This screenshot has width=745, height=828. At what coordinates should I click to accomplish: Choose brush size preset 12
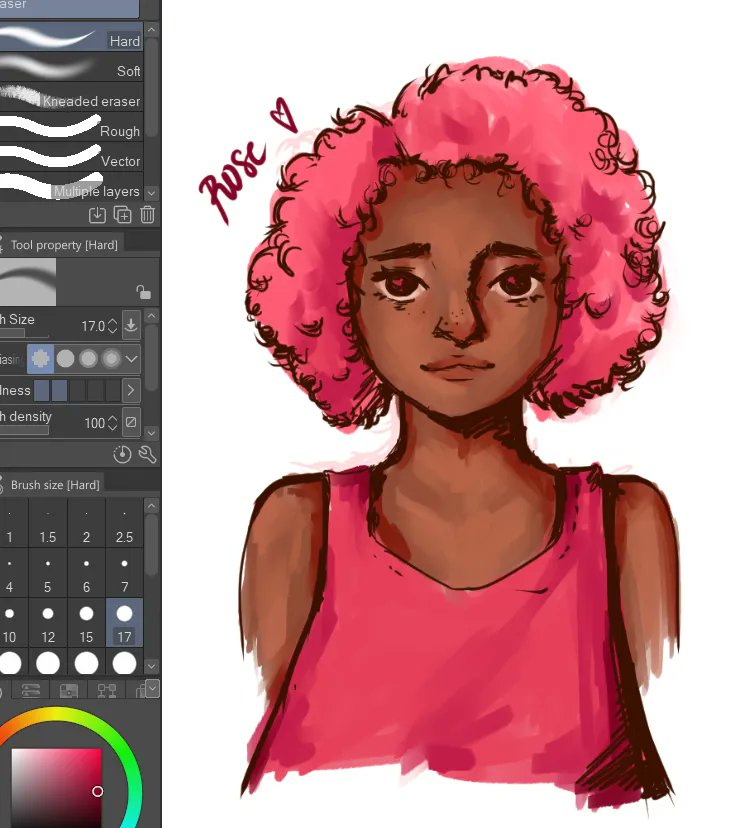point(48,623)
